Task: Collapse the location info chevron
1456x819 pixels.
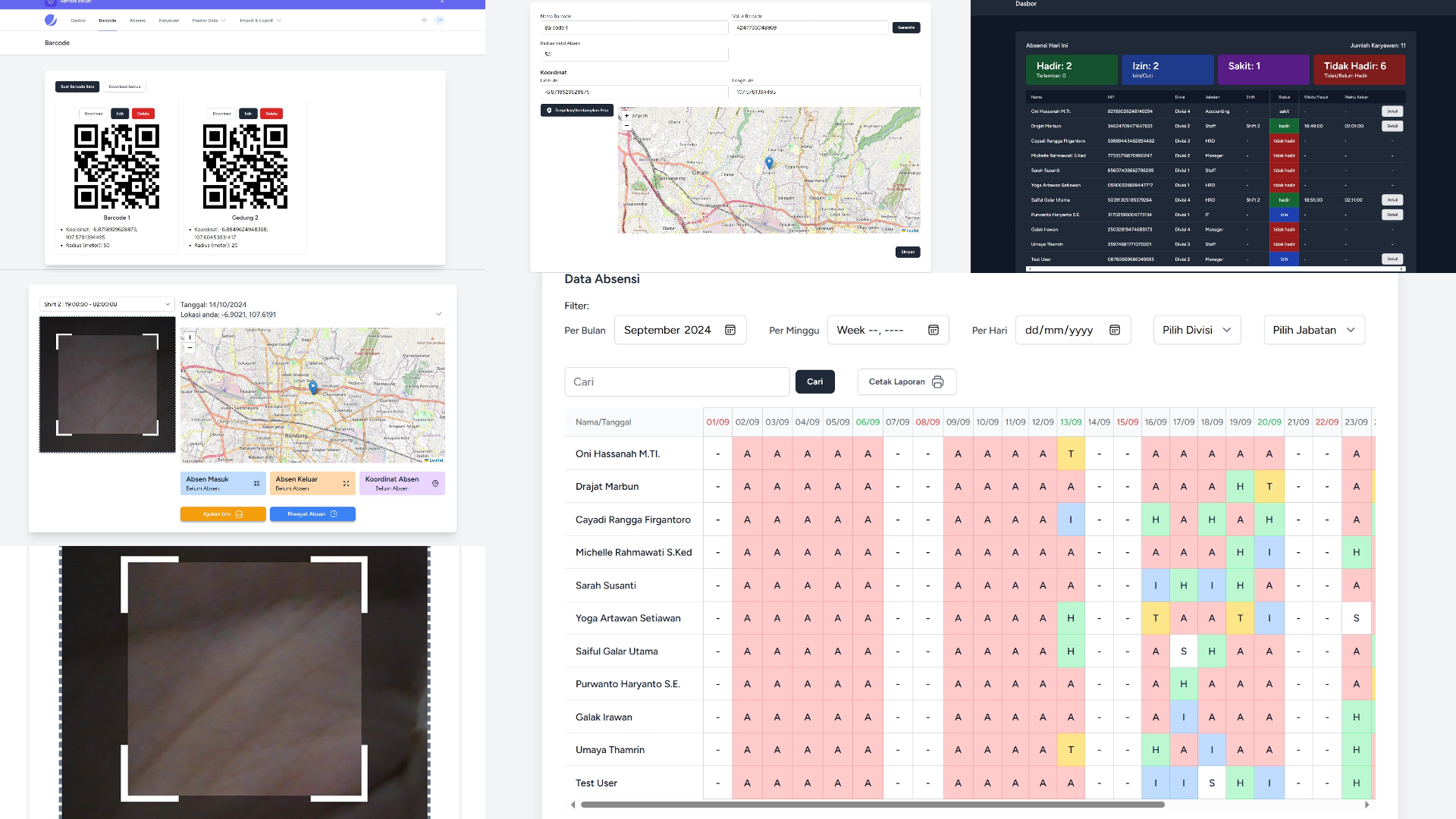Action: pos(438,314)
